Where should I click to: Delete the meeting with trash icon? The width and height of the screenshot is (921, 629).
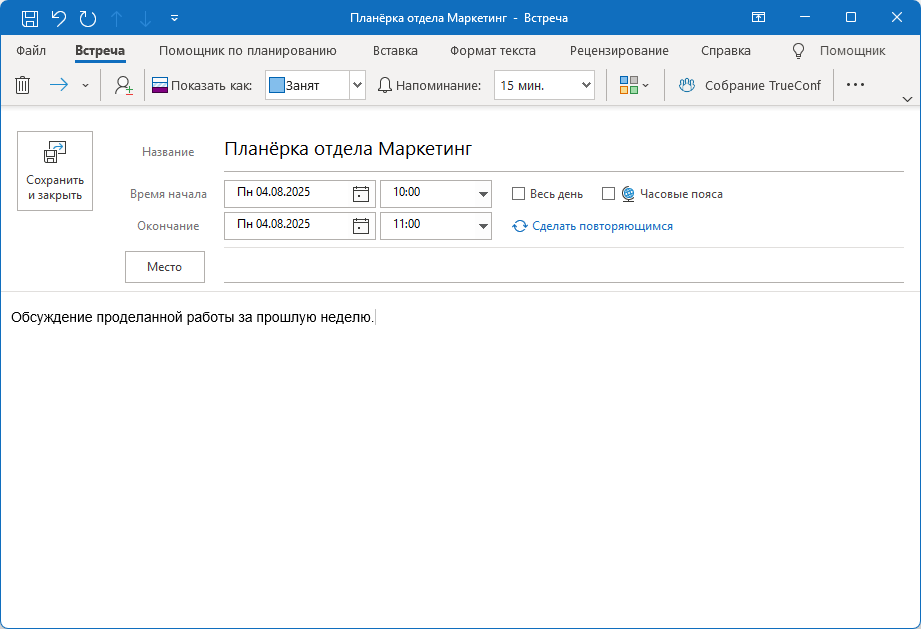point(22,85)
